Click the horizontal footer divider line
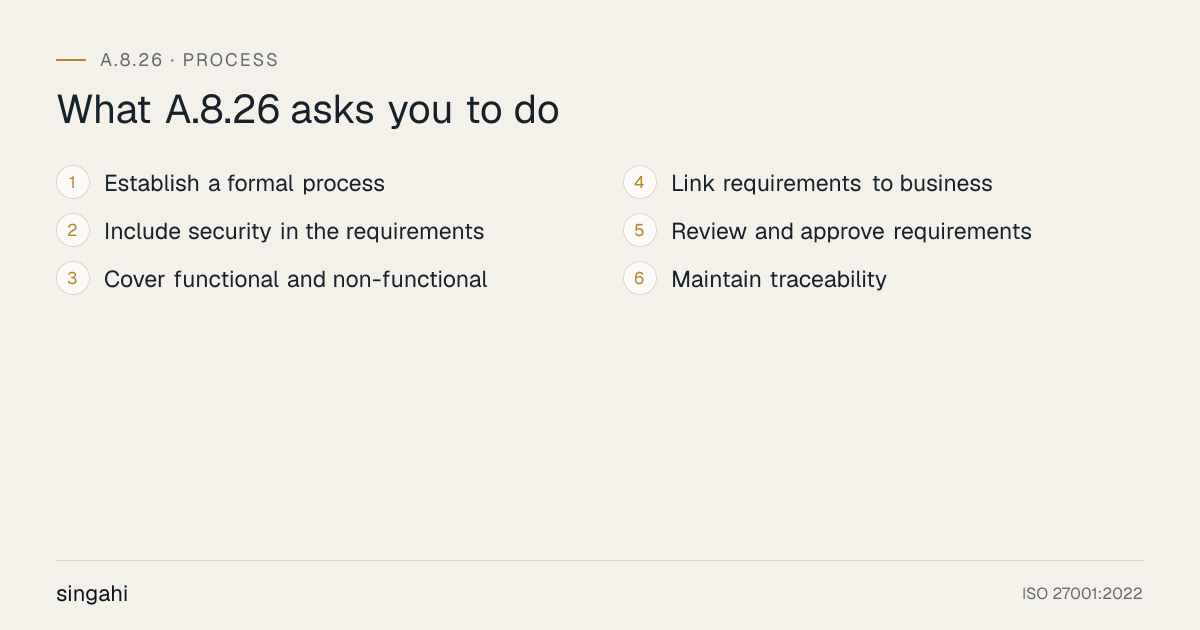1200x630 pixels. pyautogui.click(x=600, y=560)
